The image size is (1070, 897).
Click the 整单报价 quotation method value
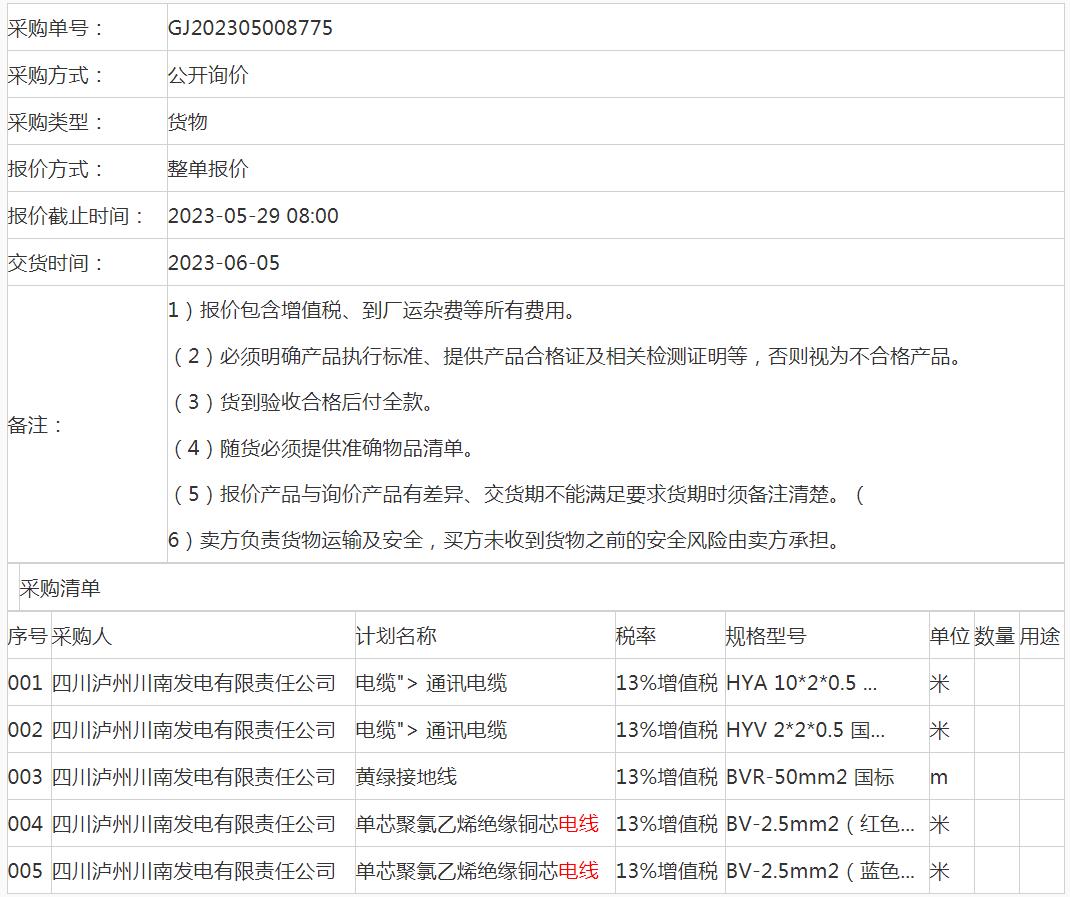(208, 169)
